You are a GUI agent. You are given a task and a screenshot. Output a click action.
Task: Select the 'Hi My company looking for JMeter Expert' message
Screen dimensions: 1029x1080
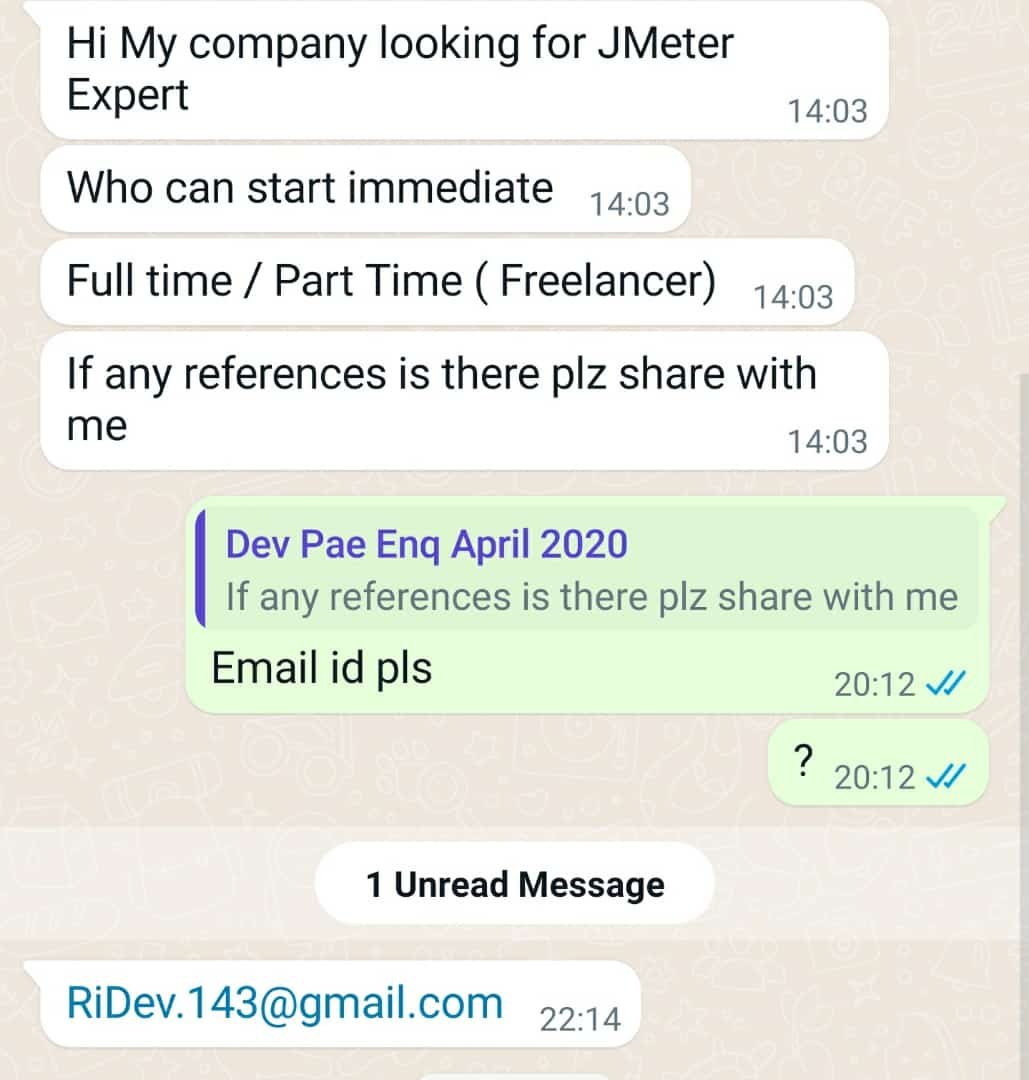[x=464, y=70]
